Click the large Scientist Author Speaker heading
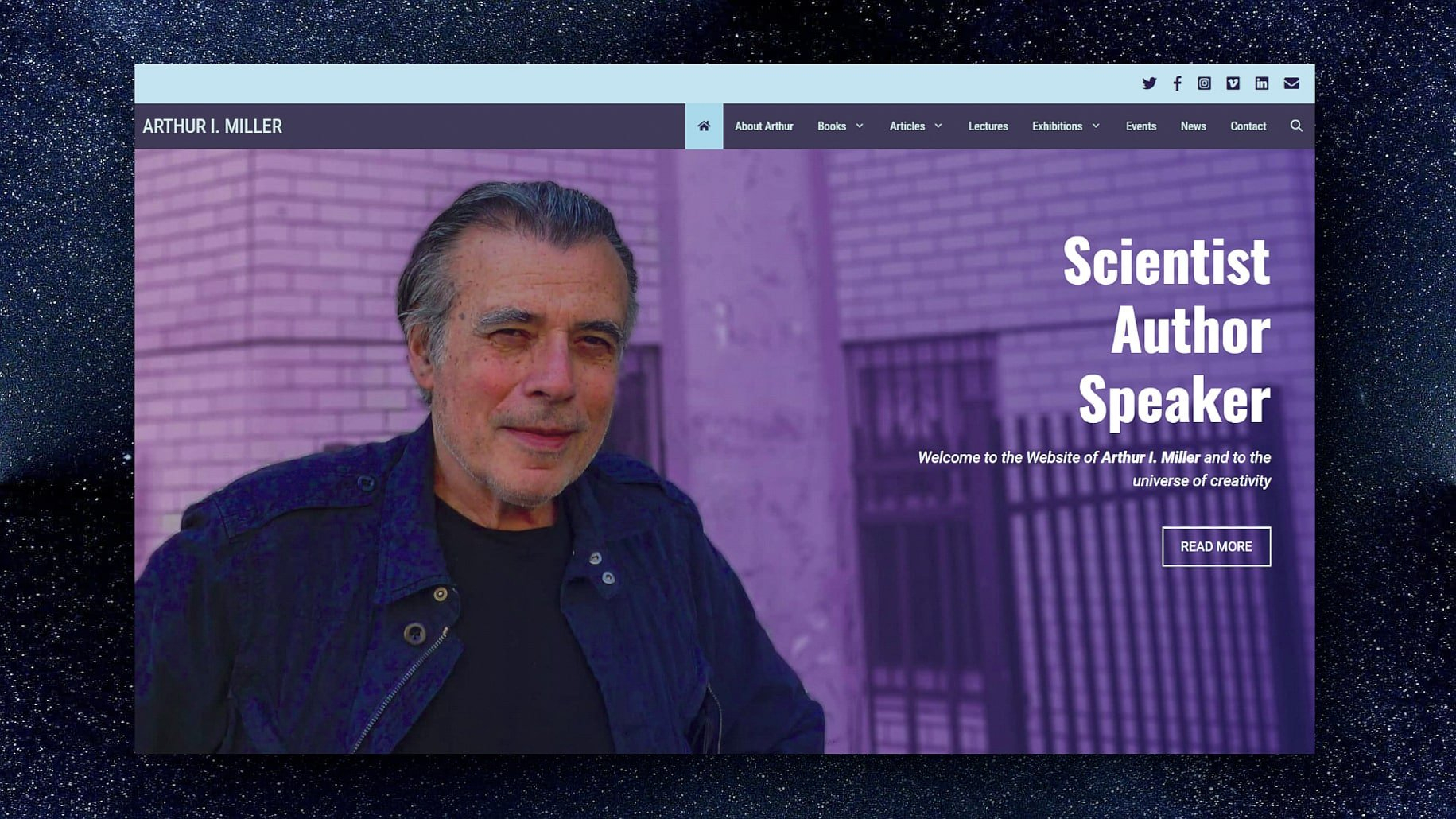This screenshot has height=819, width=1456. coord(1167,330)
